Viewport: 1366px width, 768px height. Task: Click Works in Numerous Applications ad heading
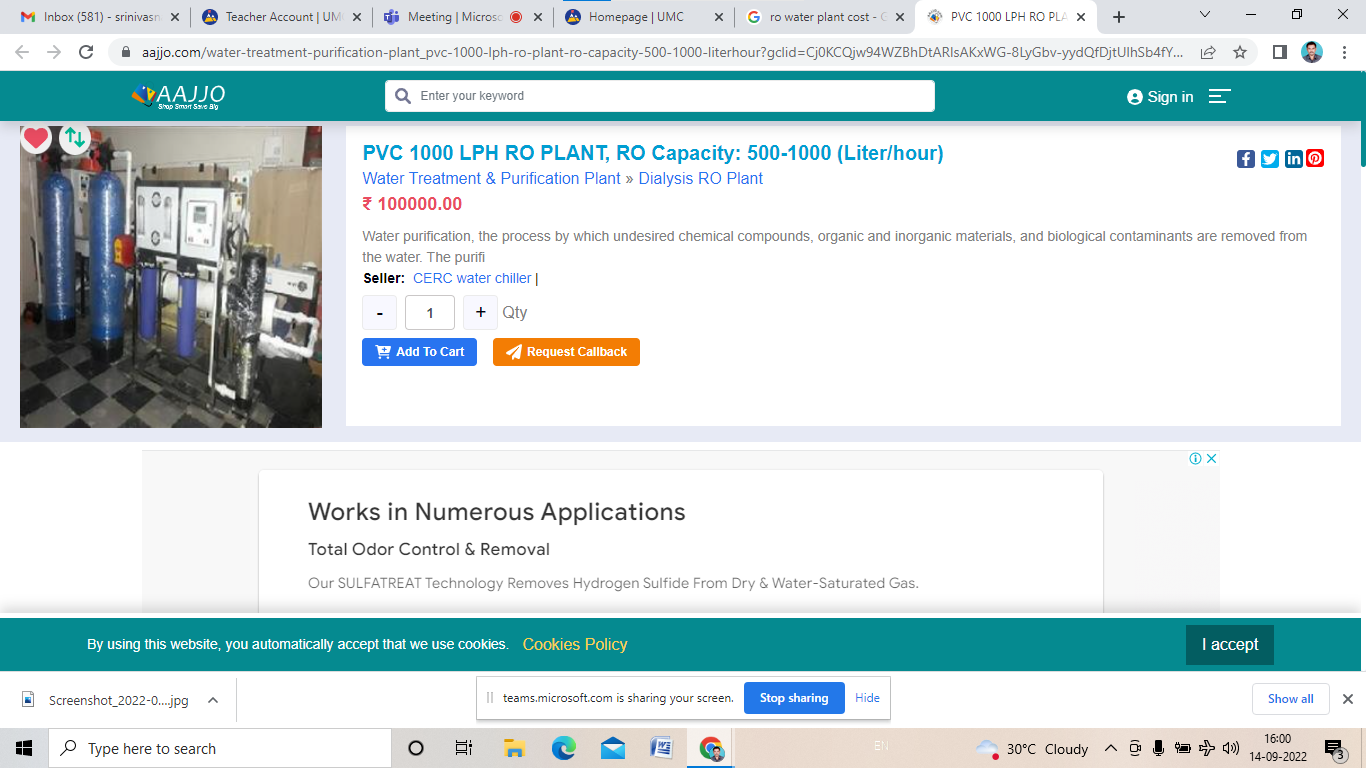497,512
